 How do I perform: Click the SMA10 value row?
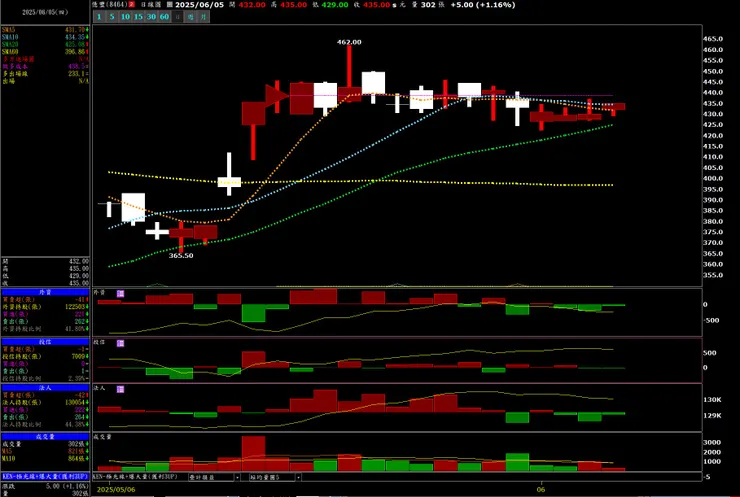pyautogui.click(x=45, y=37)
